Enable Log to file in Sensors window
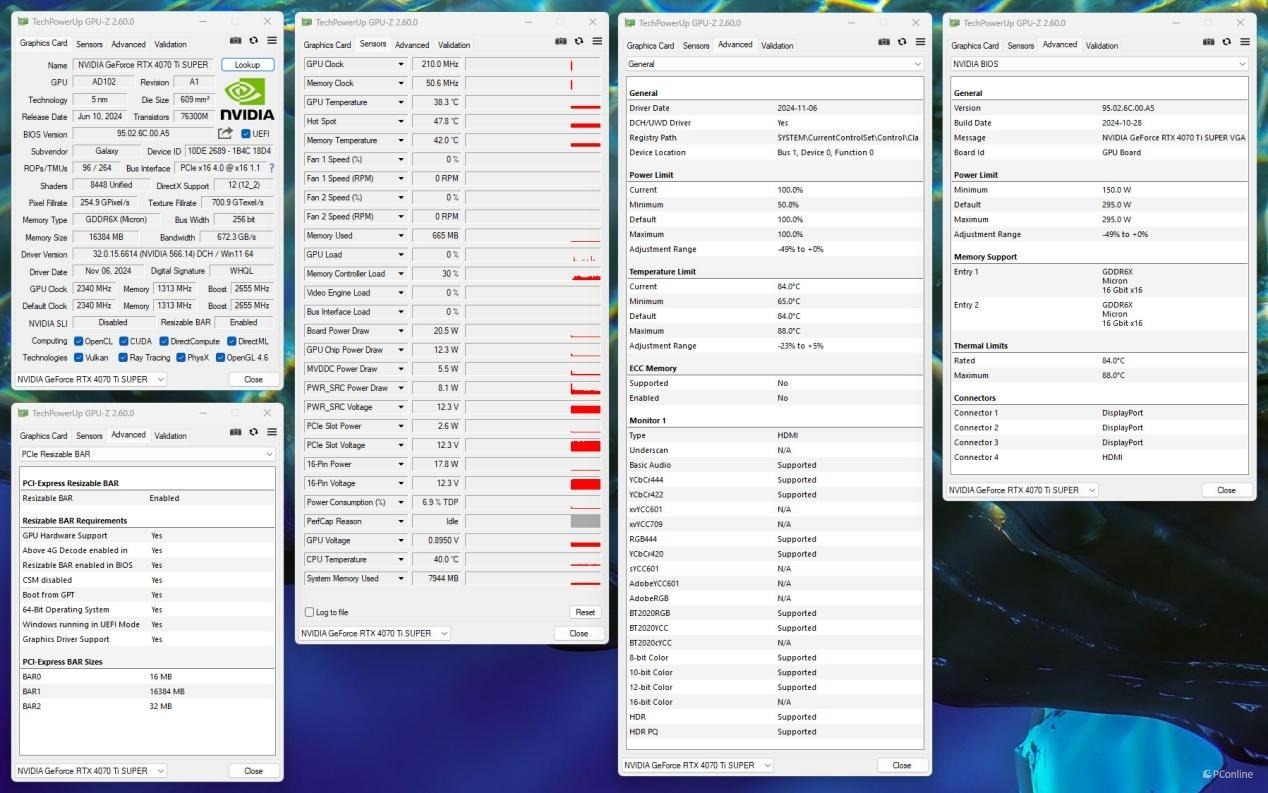This screenshot has height=793, width=1268. click(x=309, y=612)
